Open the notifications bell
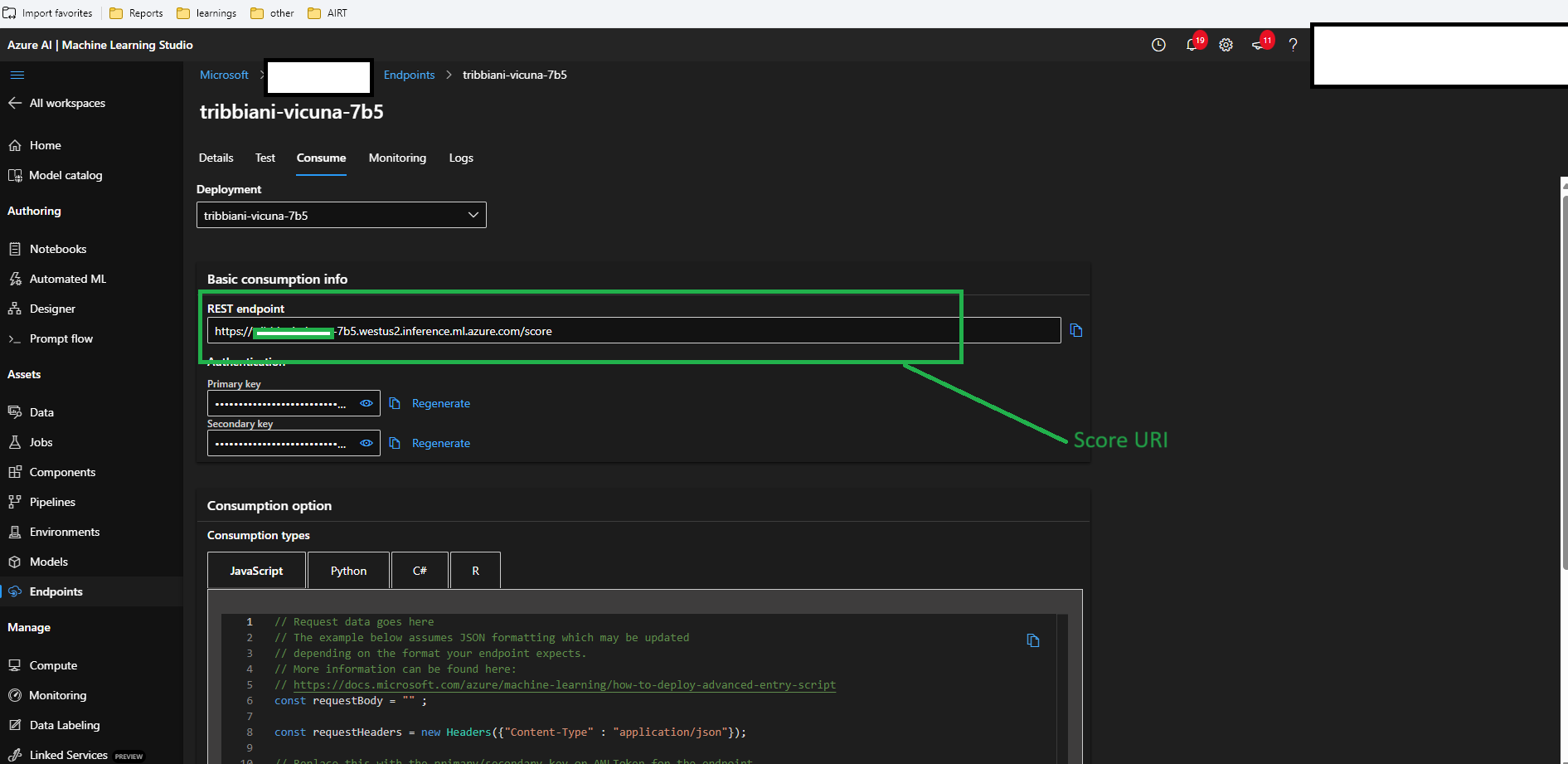This screenshot has width=1568, height=764. [x=1192, y=46]
